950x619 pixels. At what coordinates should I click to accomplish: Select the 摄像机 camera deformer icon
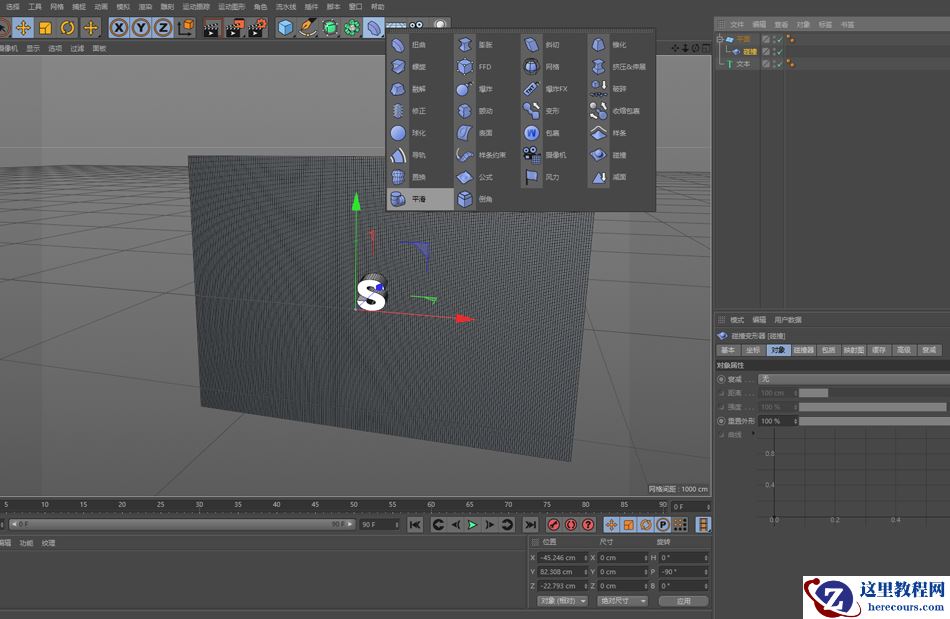(532, 154)
